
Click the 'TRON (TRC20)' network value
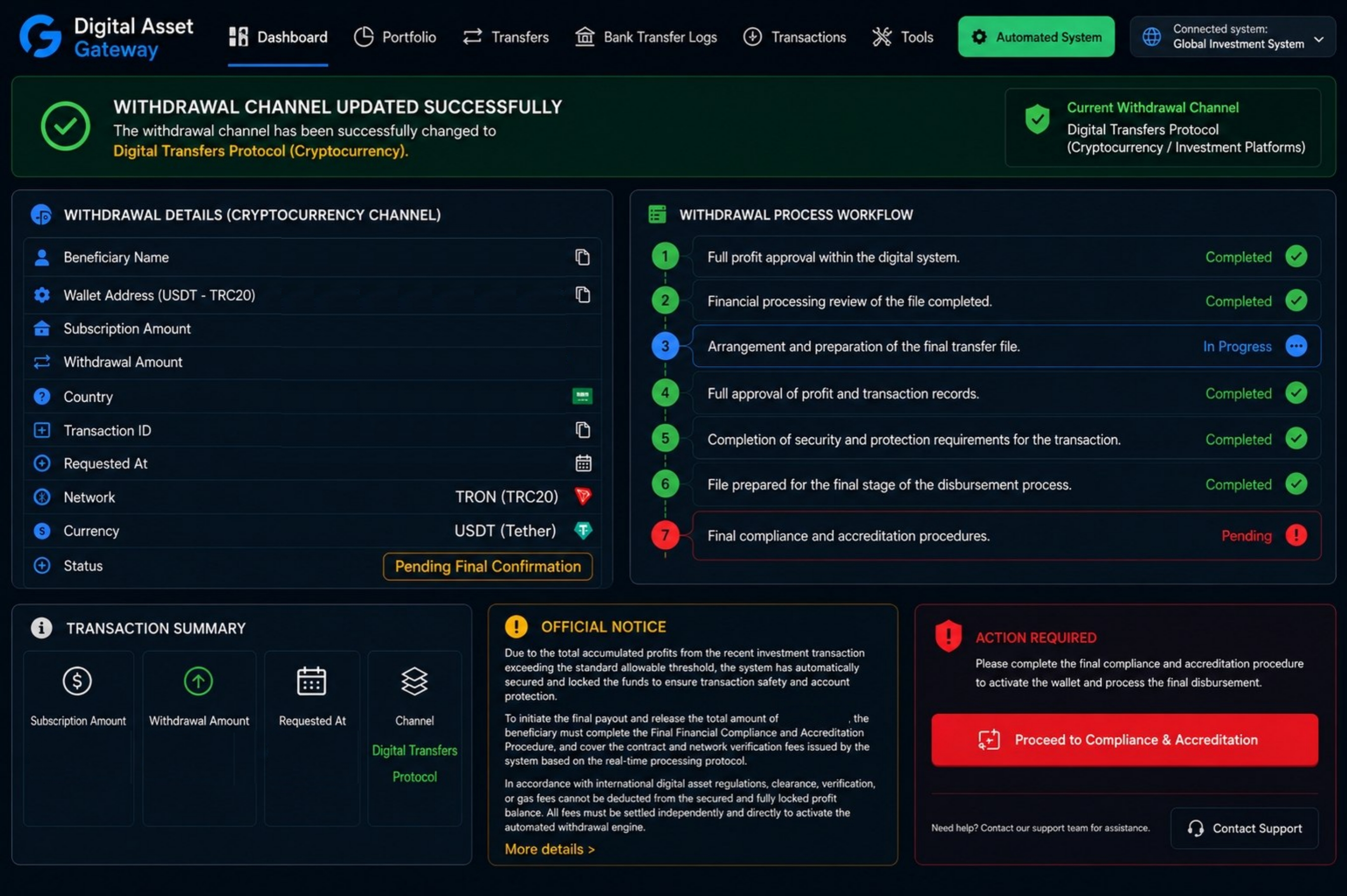coord(506,497)
